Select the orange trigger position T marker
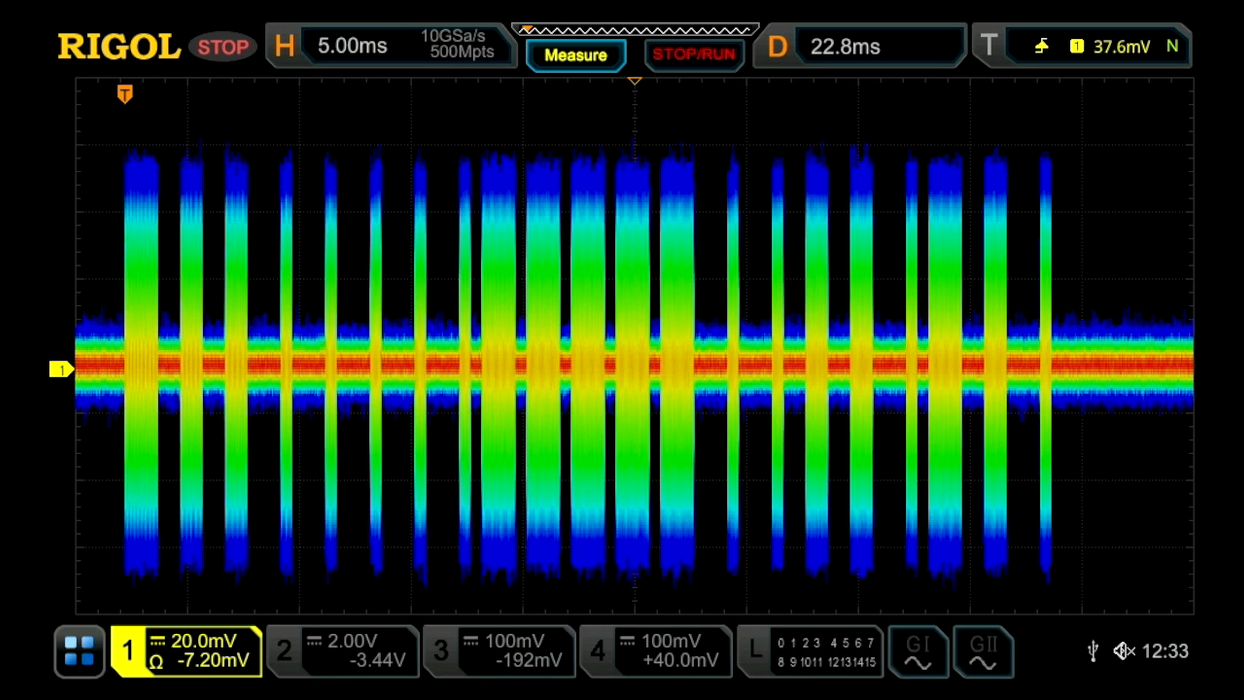 click(125, 94)
